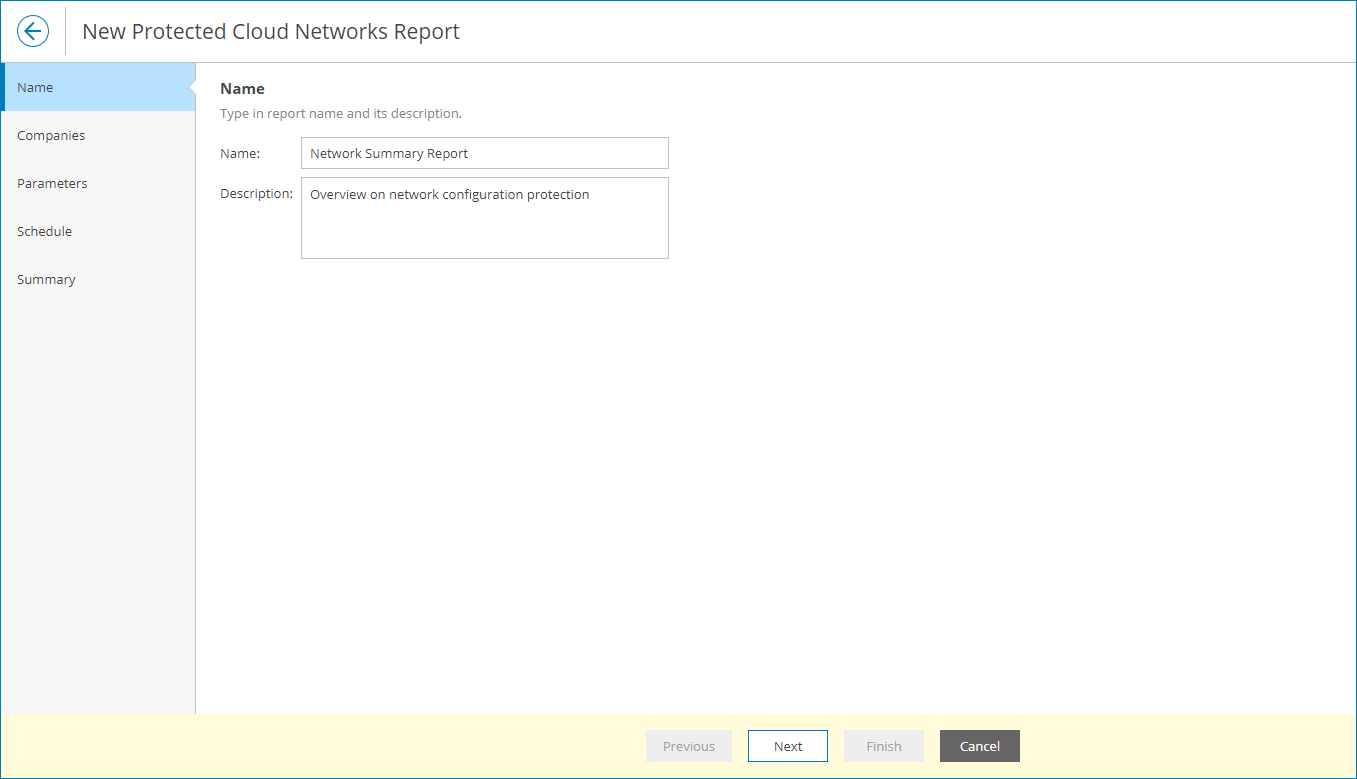Click the highlighted Name entry in the step list
The image size is (1357, 779).
35,87
